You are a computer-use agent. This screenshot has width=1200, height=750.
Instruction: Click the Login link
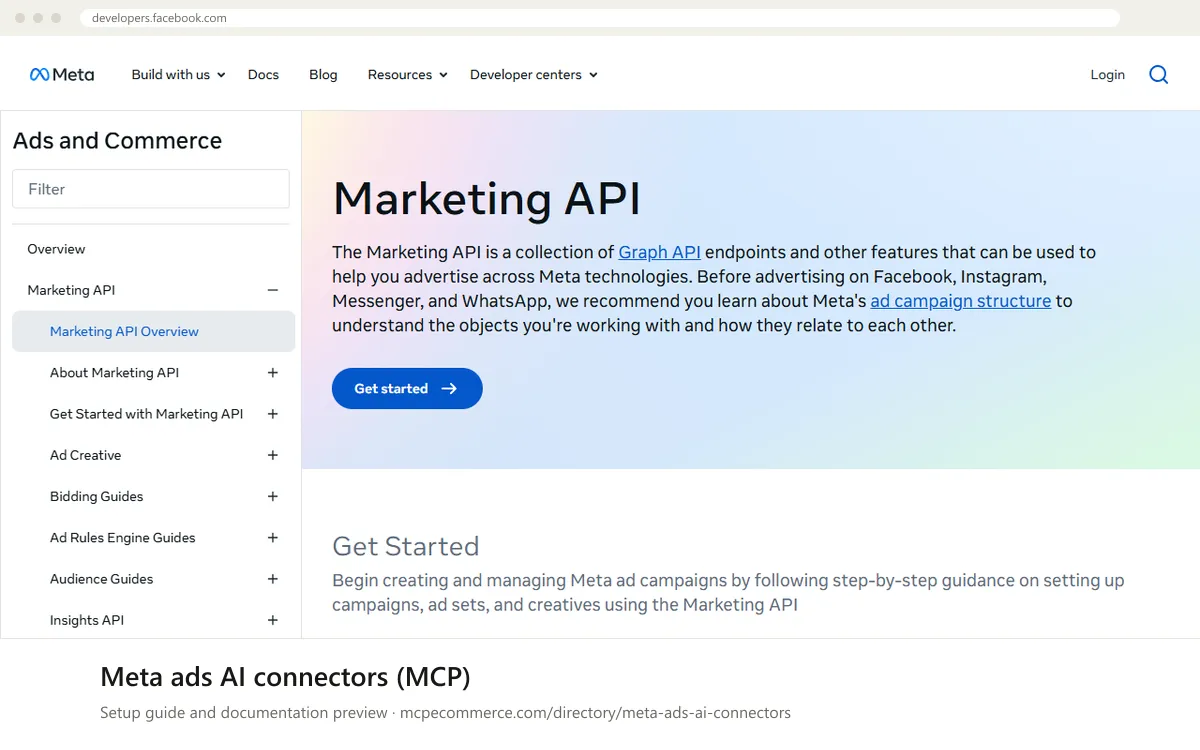tap(1107, 75)
